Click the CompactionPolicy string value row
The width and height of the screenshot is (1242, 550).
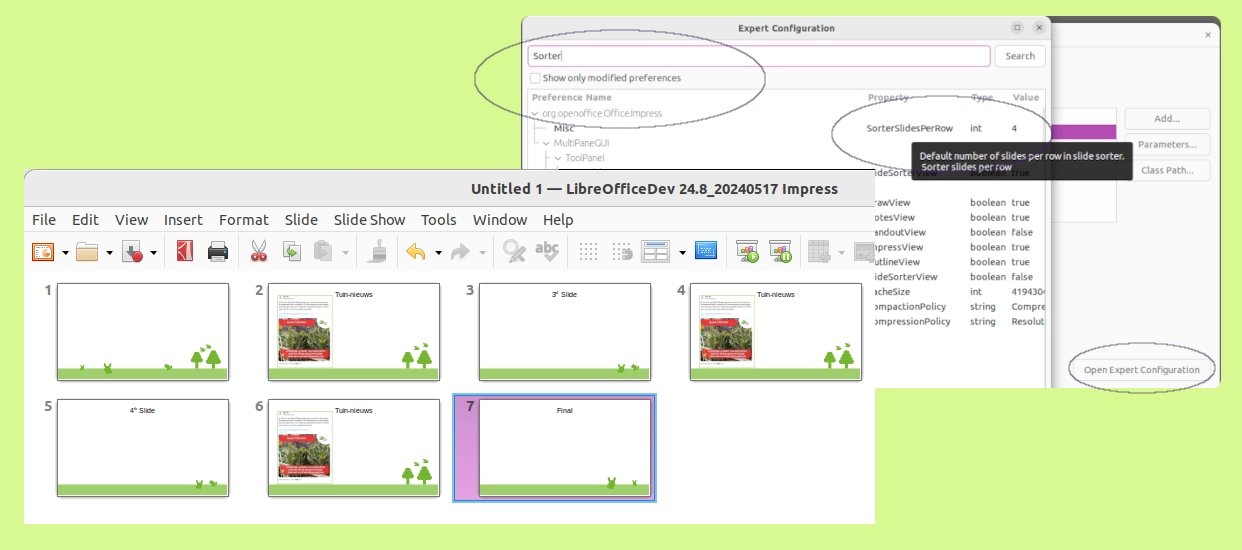958,307
